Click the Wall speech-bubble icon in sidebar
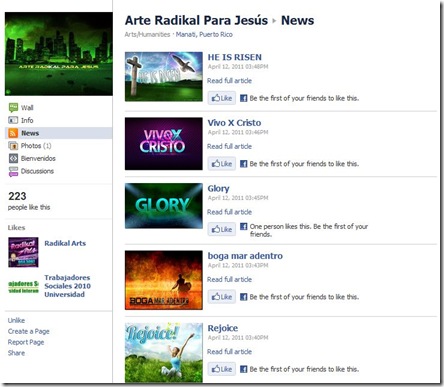Image resolution: width=444 pixels, height=387 pixels. tap(13, 107)
